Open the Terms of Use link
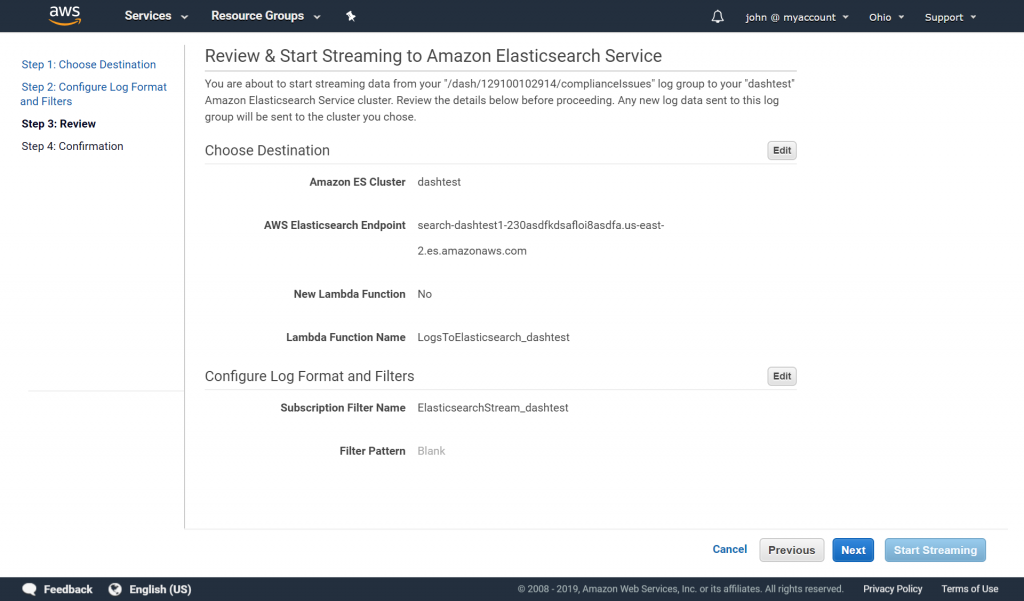 point(969,589)
